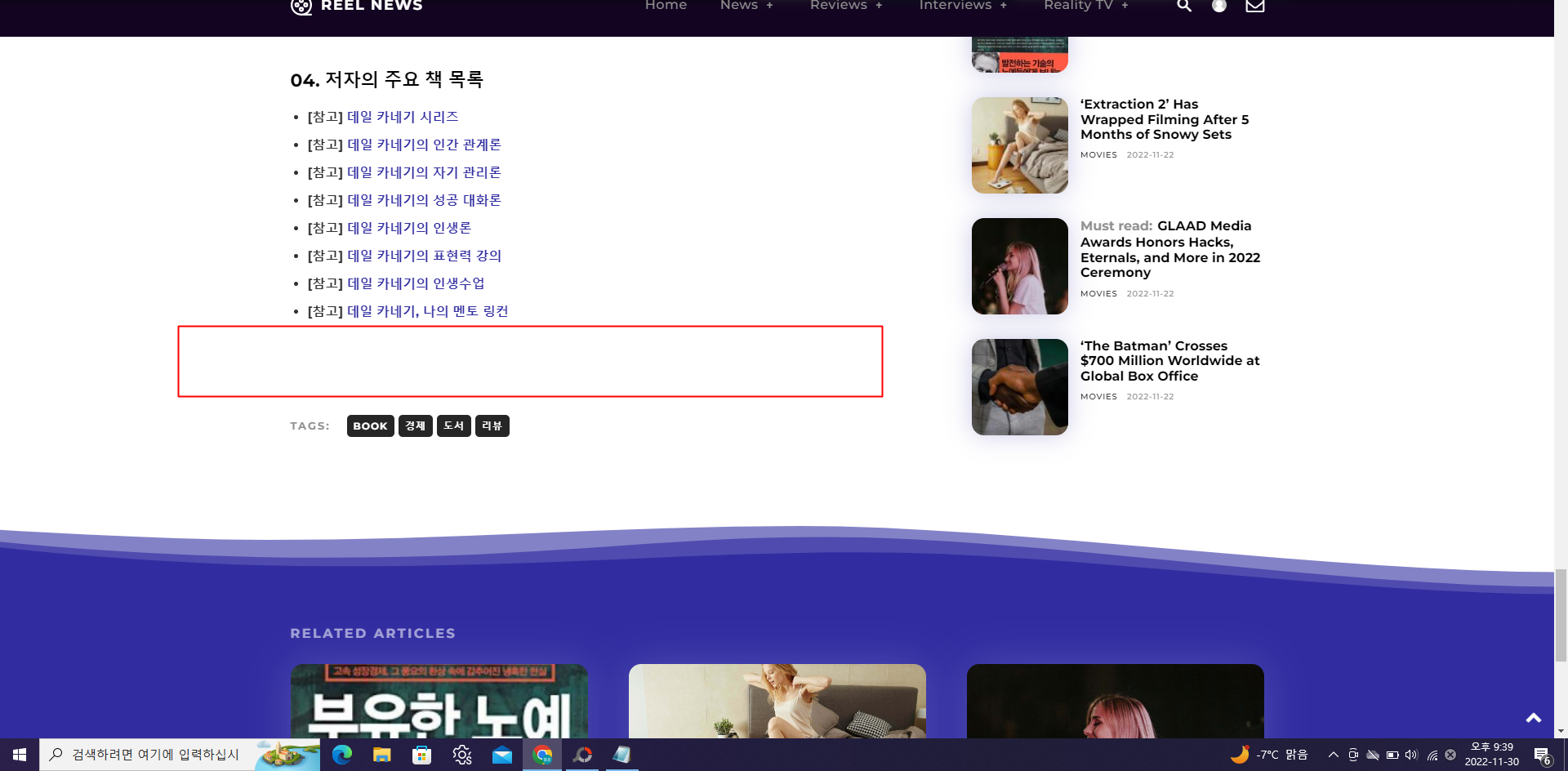Viewport: 1568px width, 771px height.
Task: Show hidden tray icons chevron
Action: 1334,755
